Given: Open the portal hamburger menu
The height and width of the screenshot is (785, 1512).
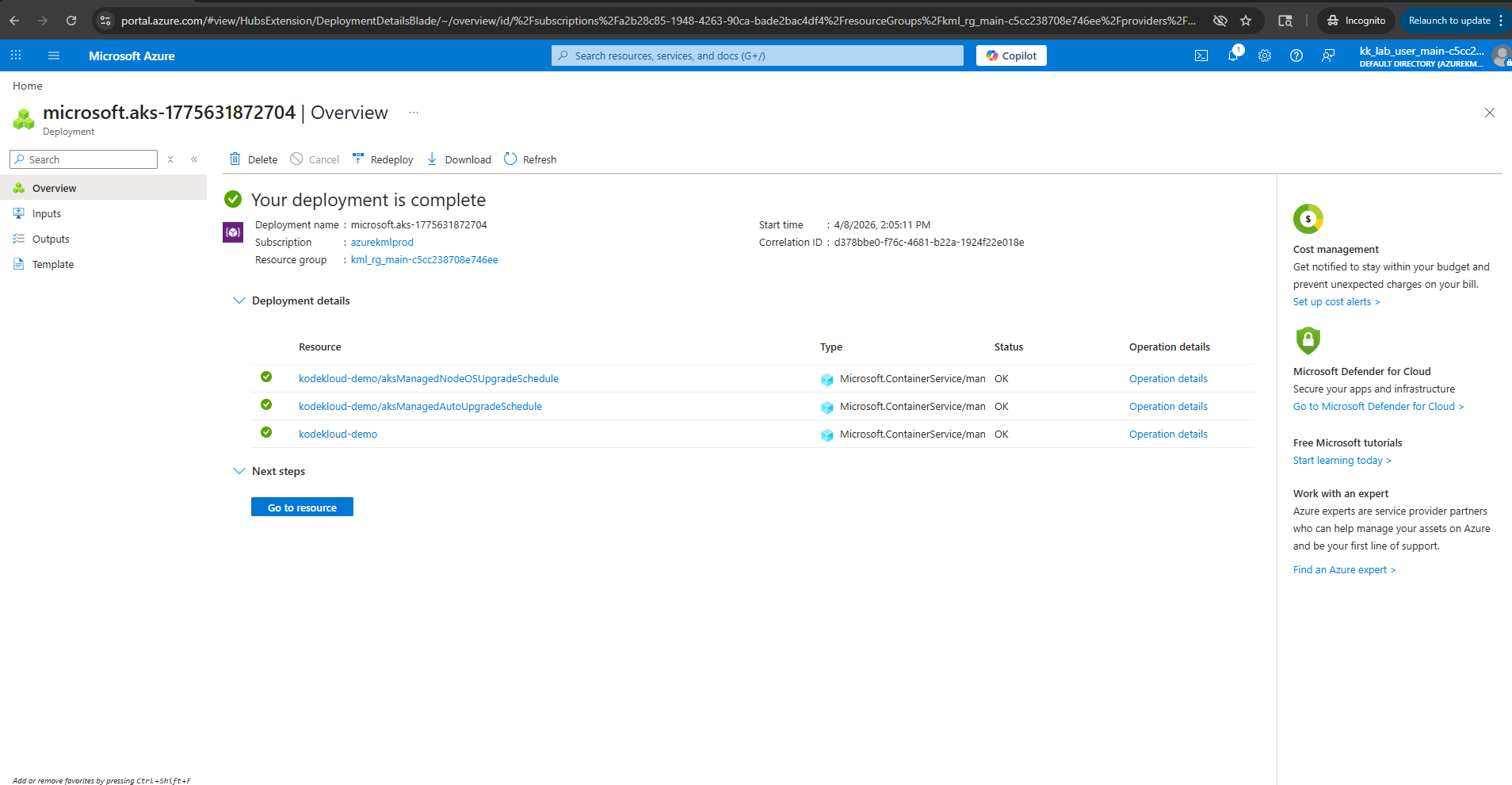Looking at the screenshot, I should [54, 56].
